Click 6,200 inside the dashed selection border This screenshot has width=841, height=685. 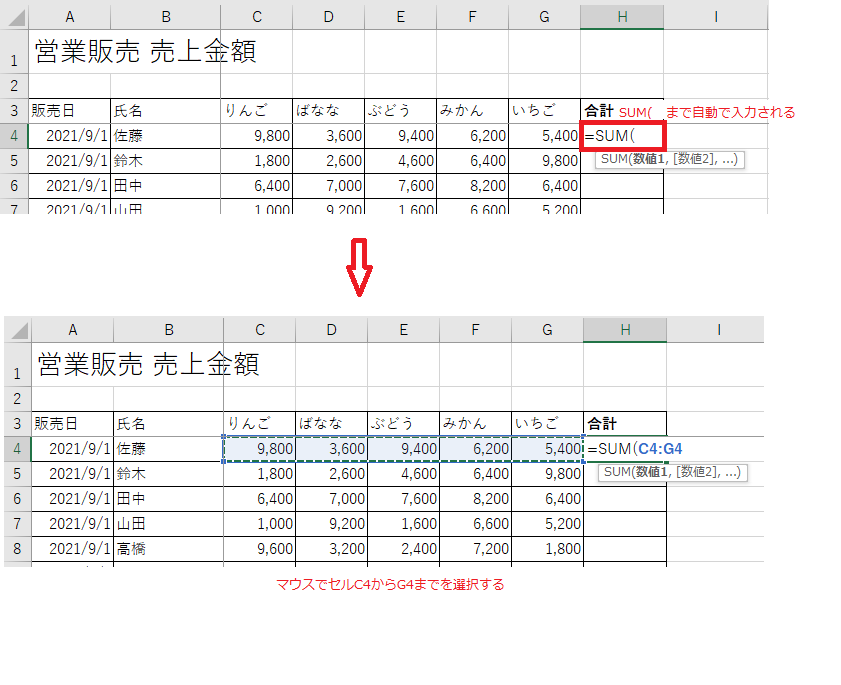[x=475, y=449]
